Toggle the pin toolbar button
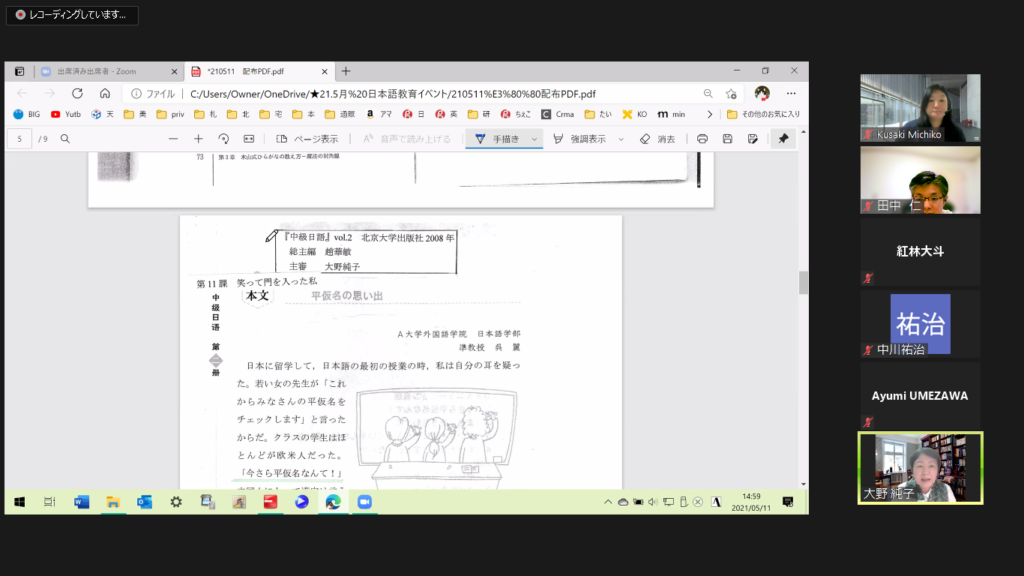This screenshot has height=576, width=1024. [783, 139]
